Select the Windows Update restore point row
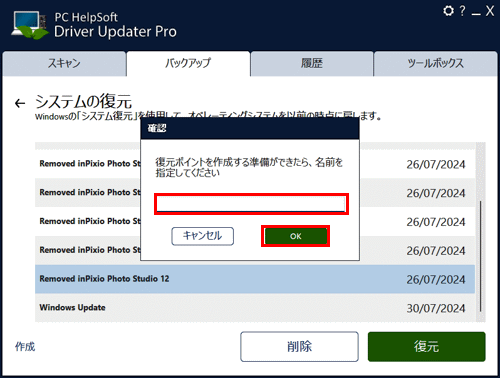Viewport: 500px width, 378px height. (255, 308)
